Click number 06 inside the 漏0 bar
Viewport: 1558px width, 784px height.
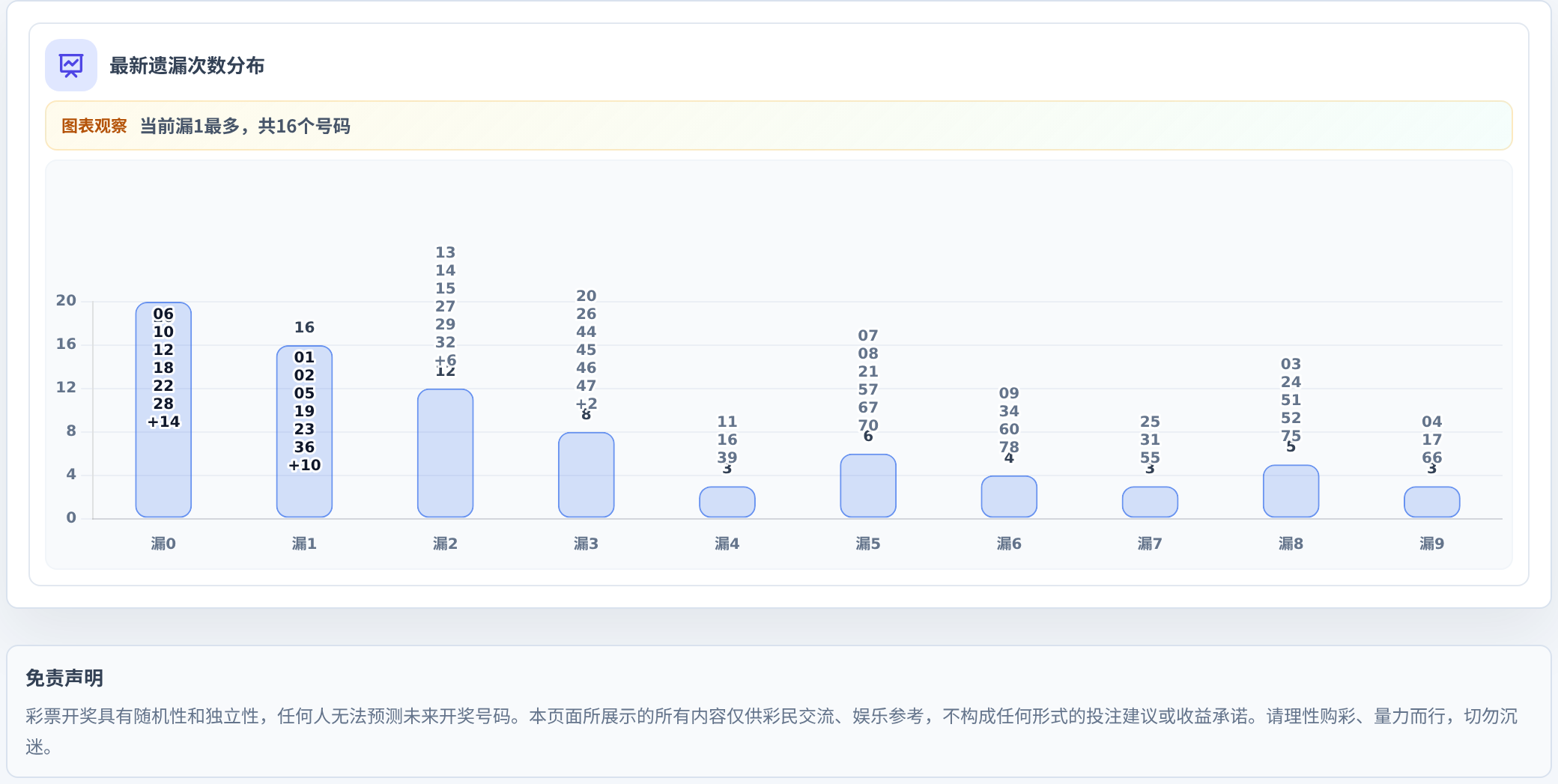pos(163,314)
